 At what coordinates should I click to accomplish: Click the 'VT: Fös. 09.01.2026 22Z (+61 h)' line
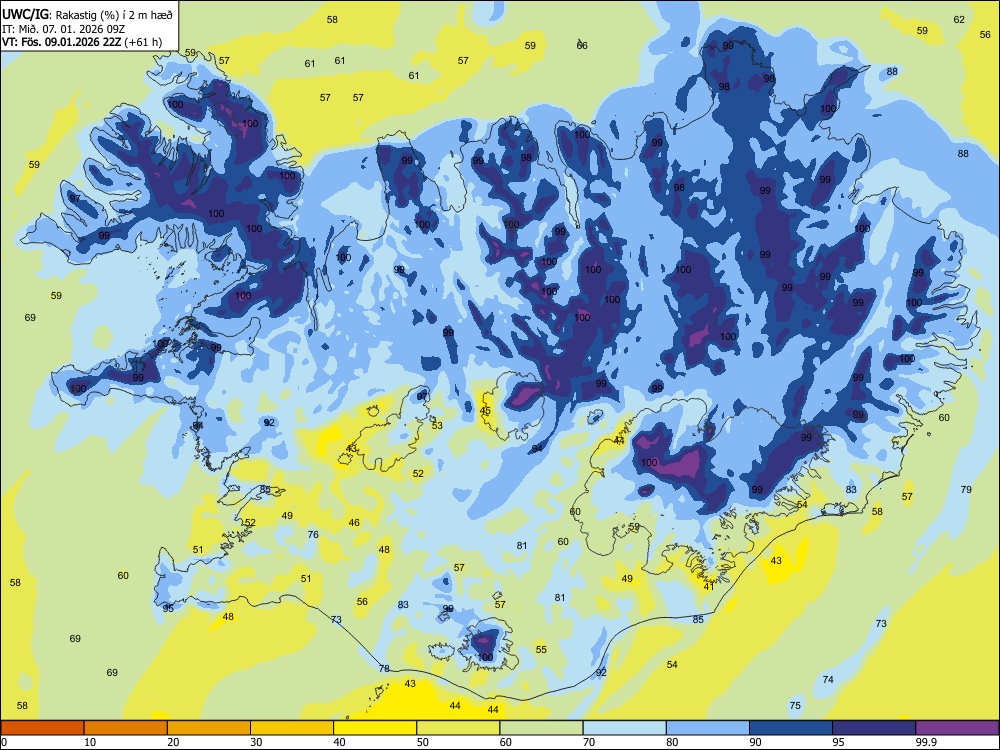click(x=82, y=42)
